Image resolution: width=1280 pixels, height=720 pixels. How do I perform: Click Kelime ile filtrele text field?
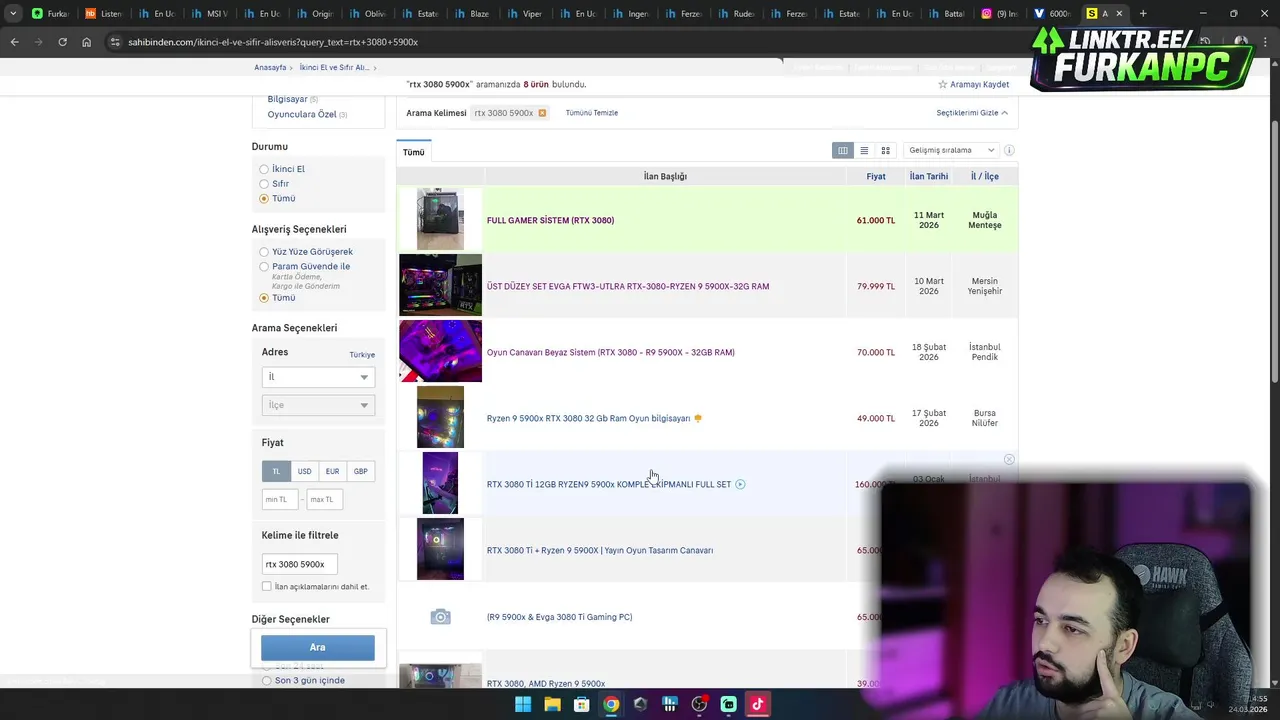click(299, 564)
